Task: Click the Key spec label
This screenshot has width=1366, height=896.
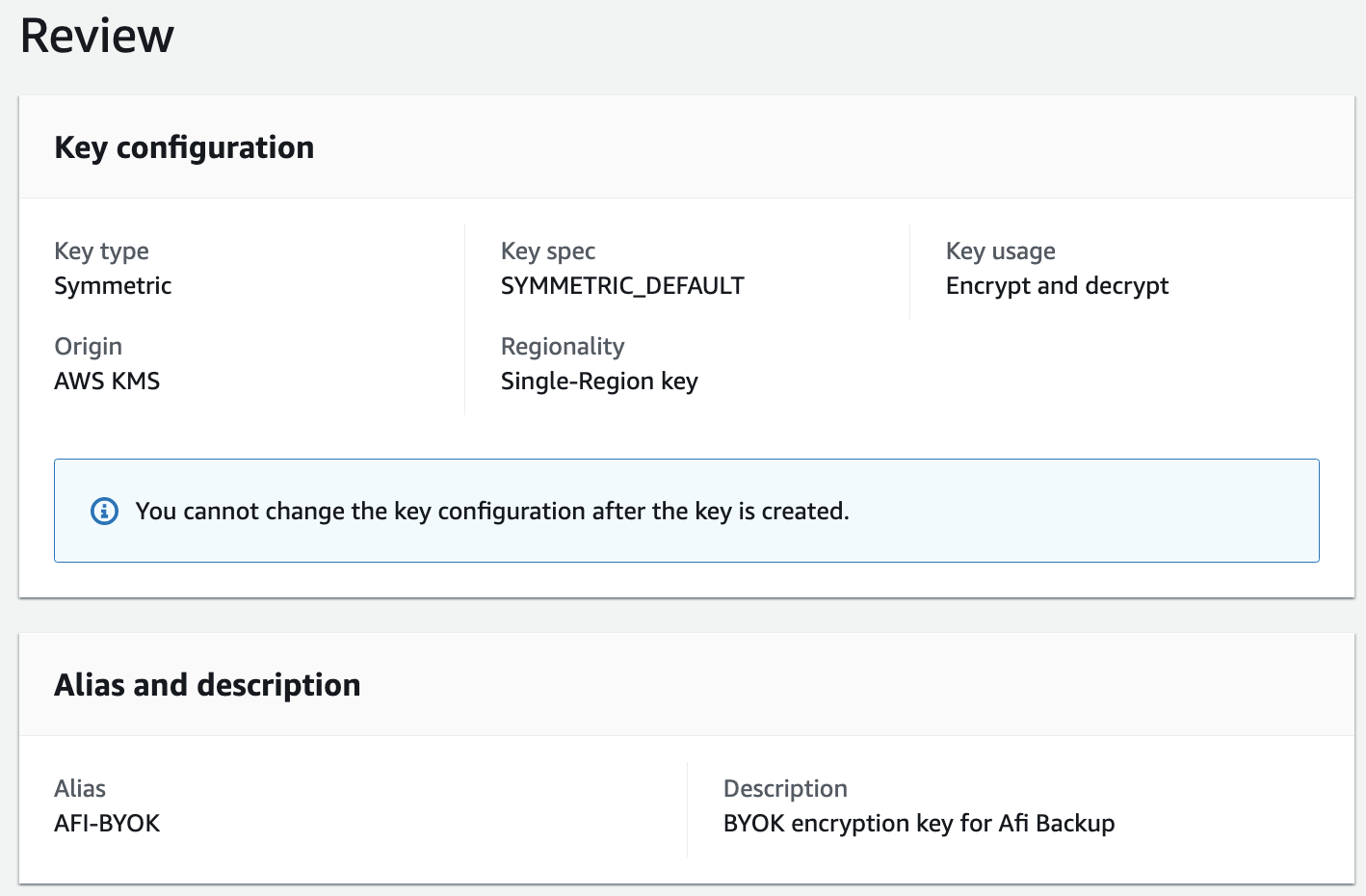Action: pos(548,251)
